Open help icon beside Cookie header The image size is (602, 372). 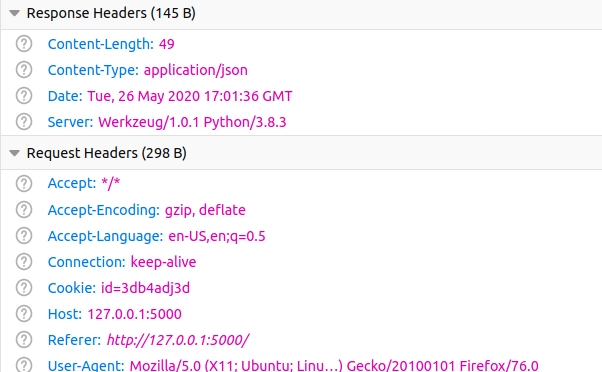pyautogui.click(x=24, y=288)
